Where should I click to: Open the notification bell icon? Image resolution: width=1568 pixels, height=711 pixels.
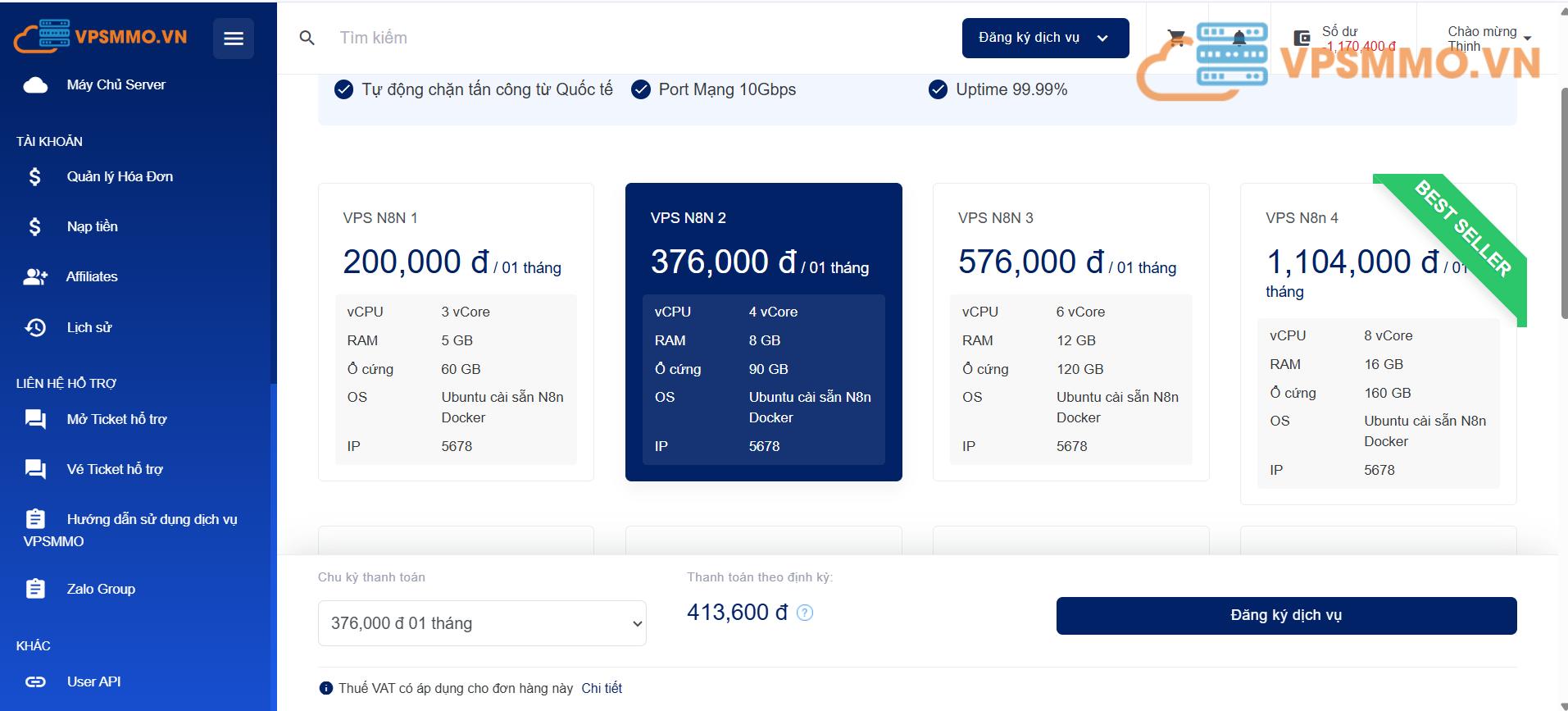pos(1239,38)
